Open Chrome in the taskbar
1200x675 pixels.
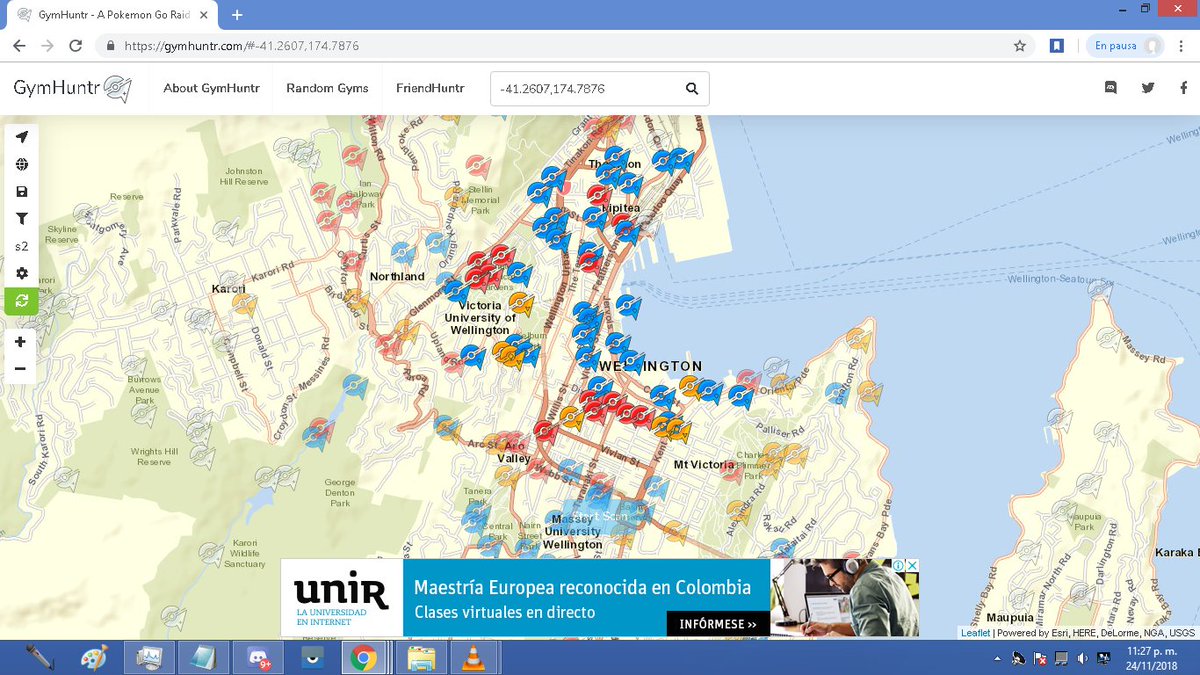point(365,658)
